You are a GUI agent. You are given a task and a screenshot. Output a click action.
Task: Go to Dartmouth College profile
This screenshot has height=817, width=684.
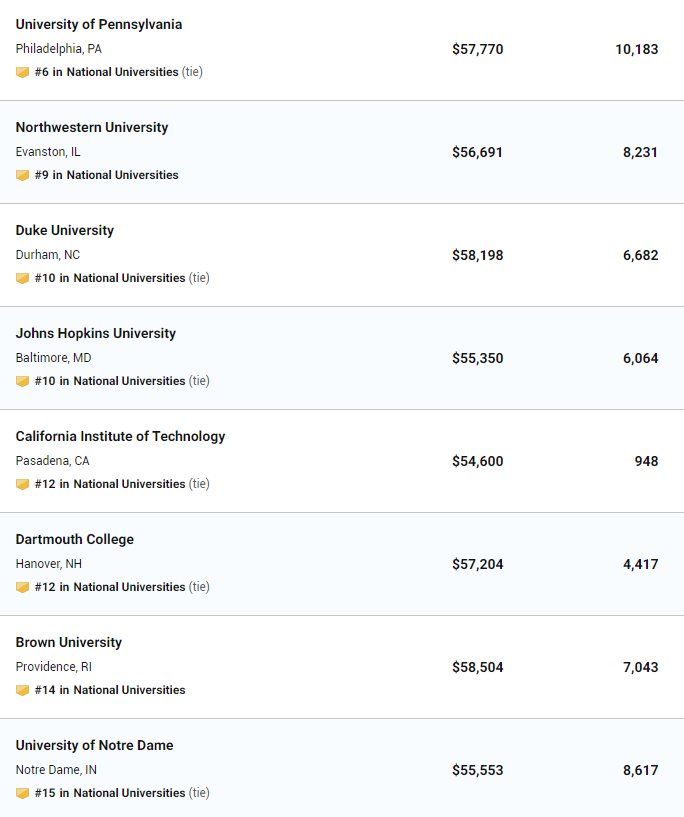coord(74,539)
